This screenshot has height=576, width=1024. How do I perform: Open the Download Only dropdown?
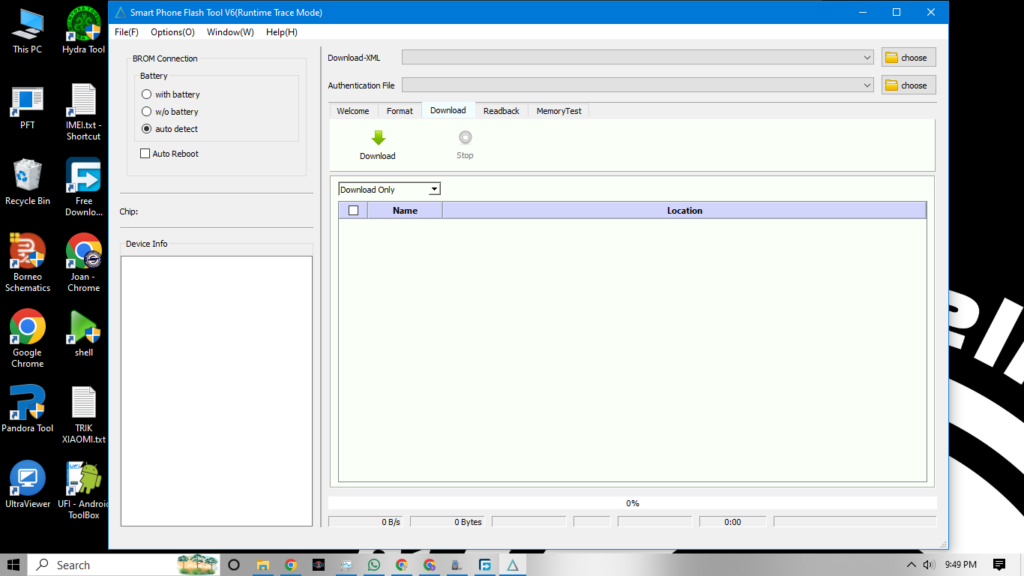[x=433, y=188]
